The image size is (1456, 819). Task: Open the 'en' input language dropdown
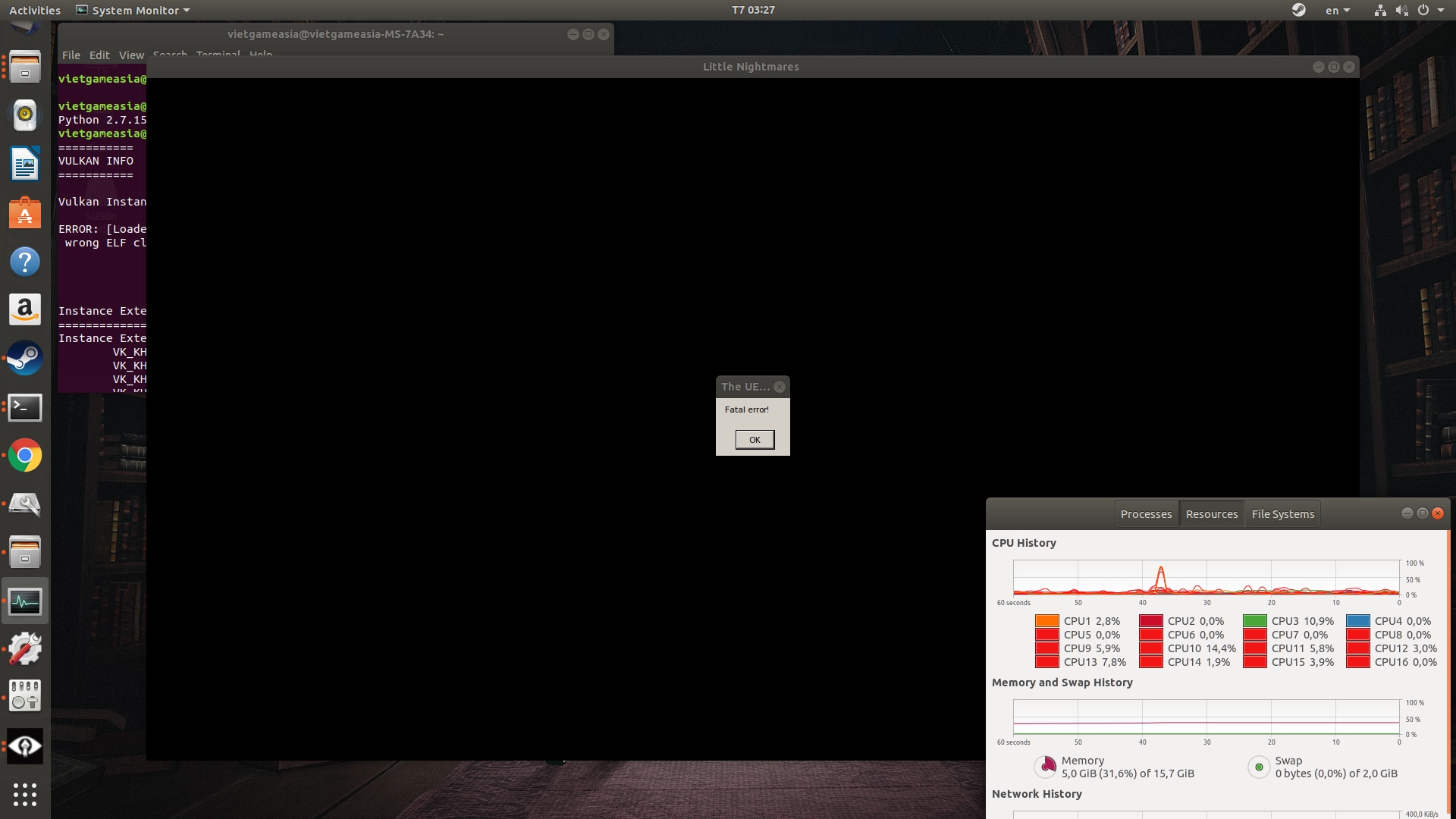(1338, 10)
